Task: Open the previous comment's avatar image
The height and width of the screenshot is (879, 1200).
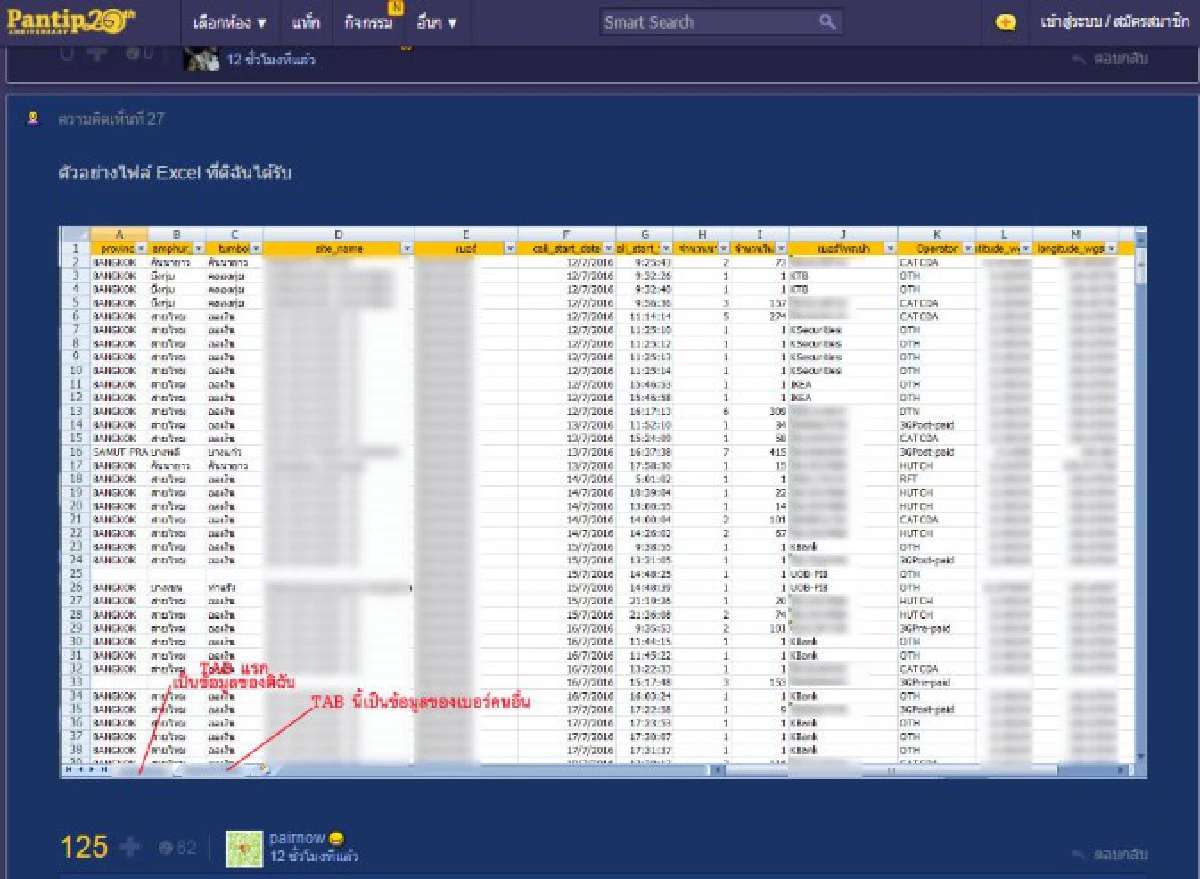Action: tap(202, 57)
